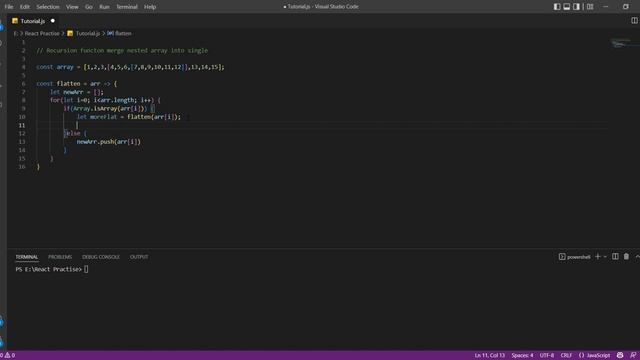
Task: Change encoding via UTF-8 indicator
Action: click(x=547, y=355)
